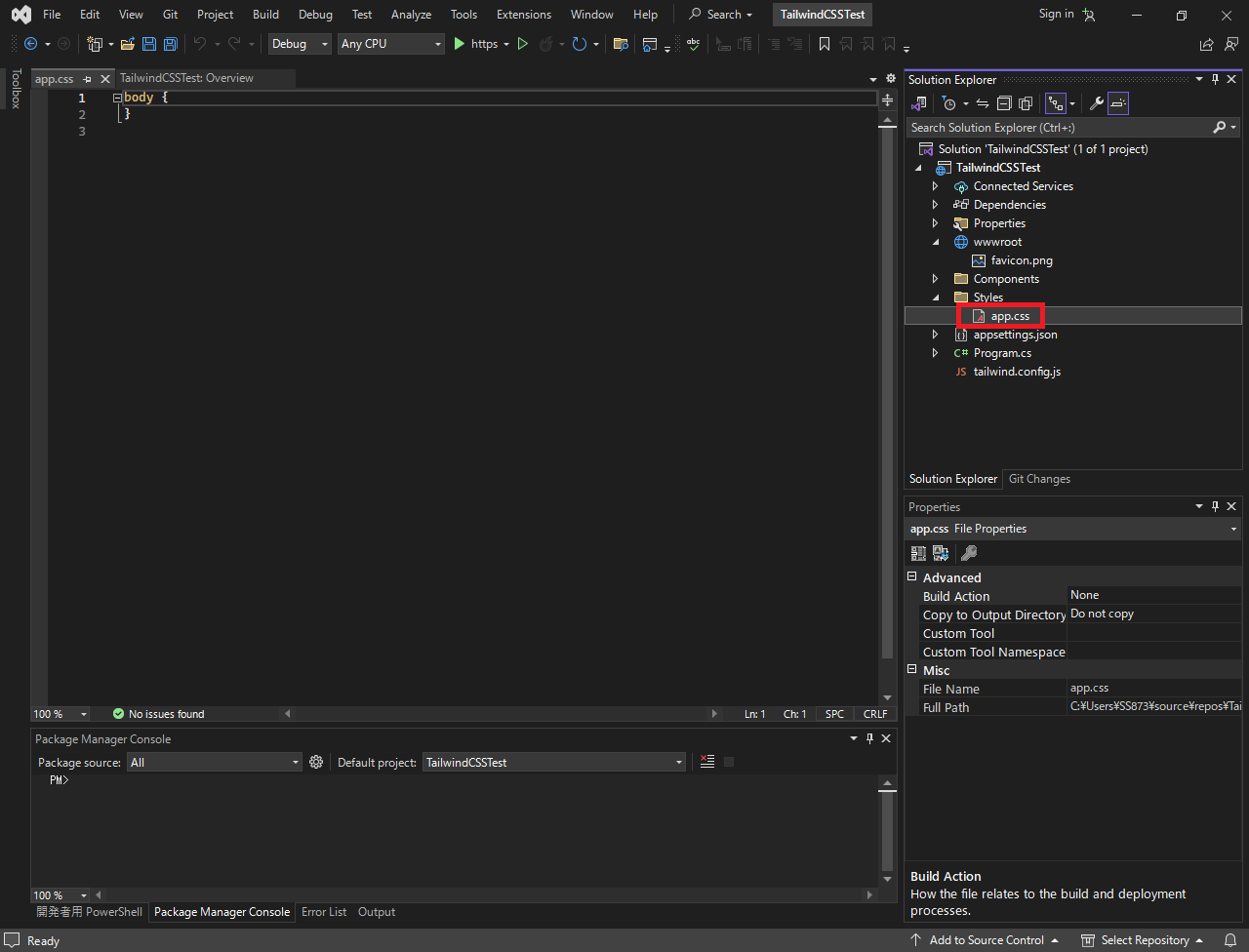The width and height of the screenshot is (1249, 952).
Task: Expand the Dependencies node
Action: [x=935, y=205]
